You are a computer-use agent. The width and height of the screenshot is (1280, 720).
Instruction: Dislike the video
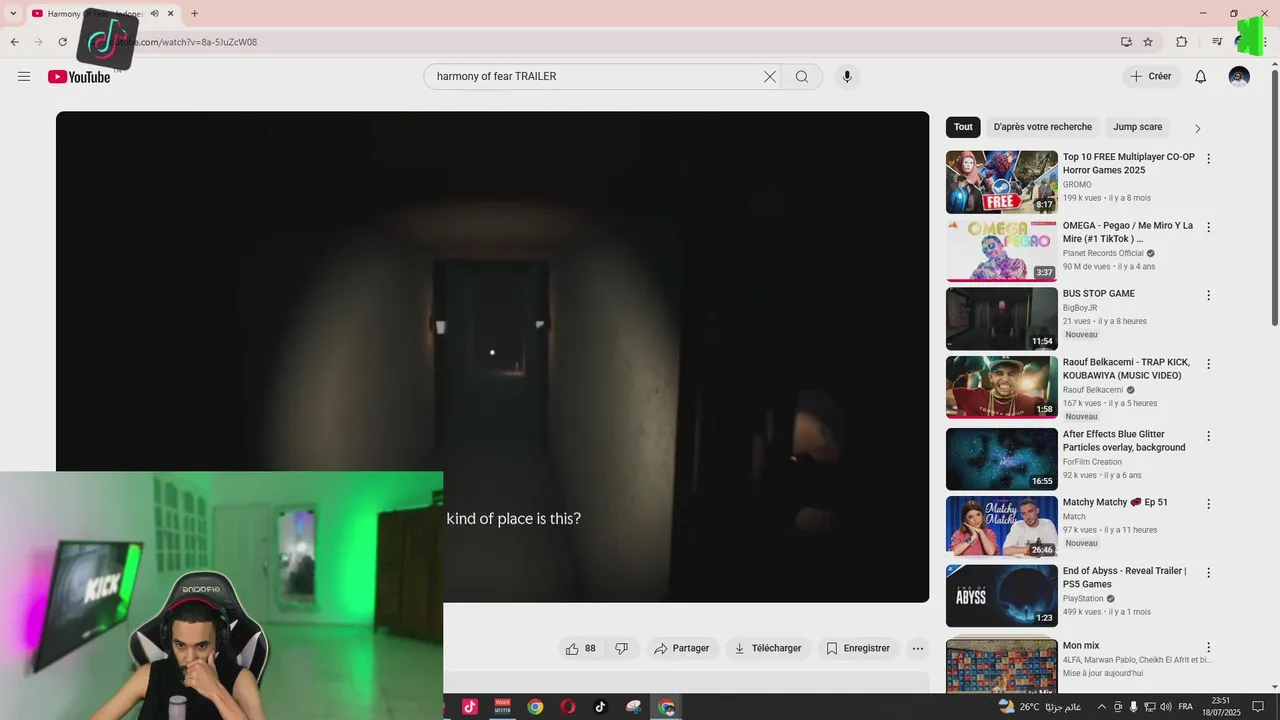[621, 649]
